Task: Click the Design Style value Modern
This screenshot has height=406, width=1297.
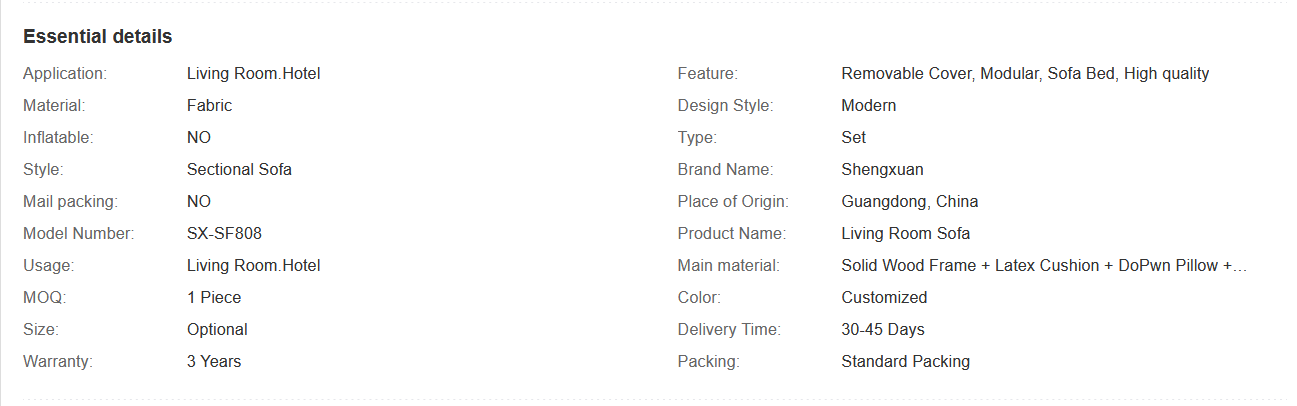Action: coord(869,105)
